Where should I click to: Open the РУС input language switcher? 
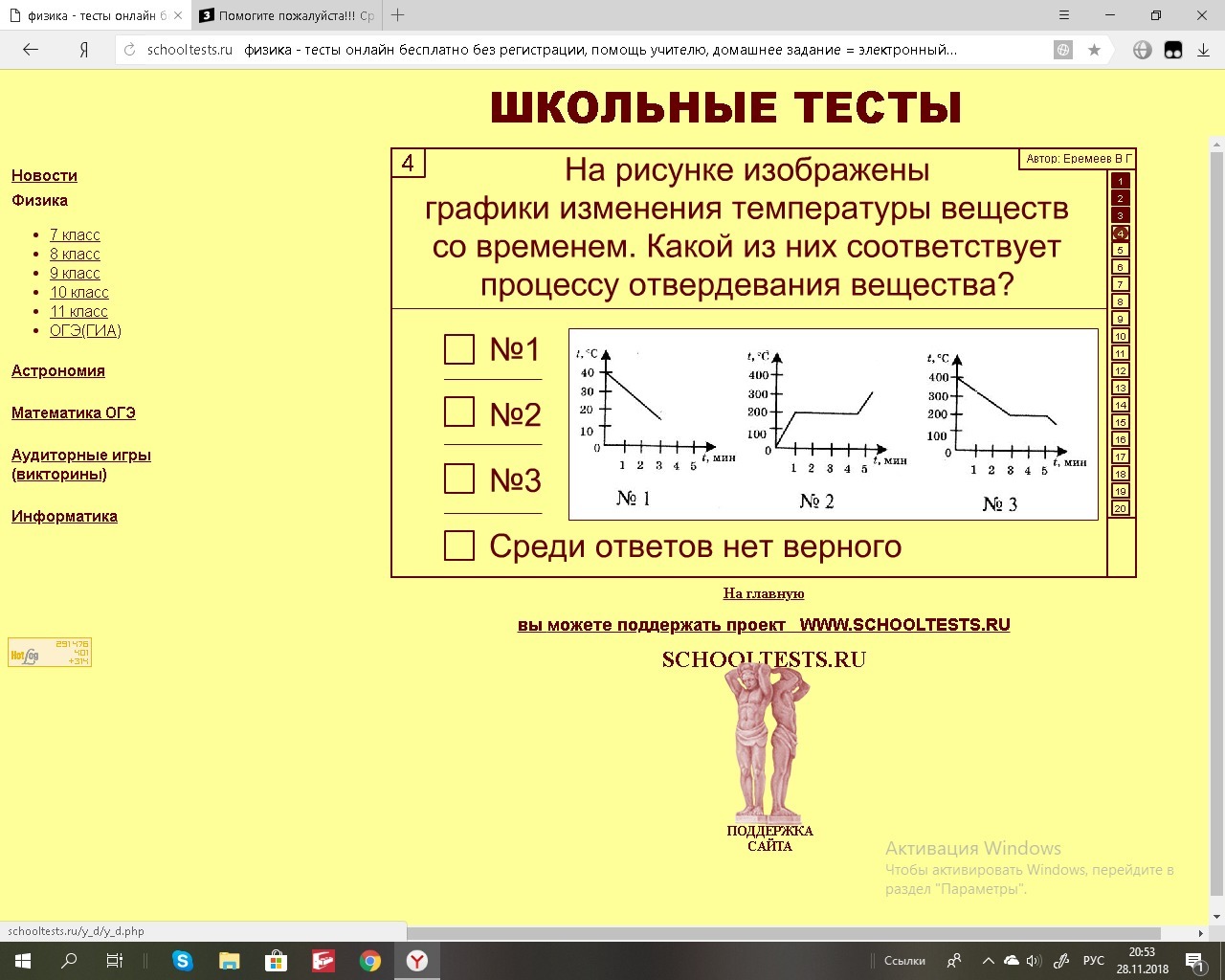click(1093, 961)
